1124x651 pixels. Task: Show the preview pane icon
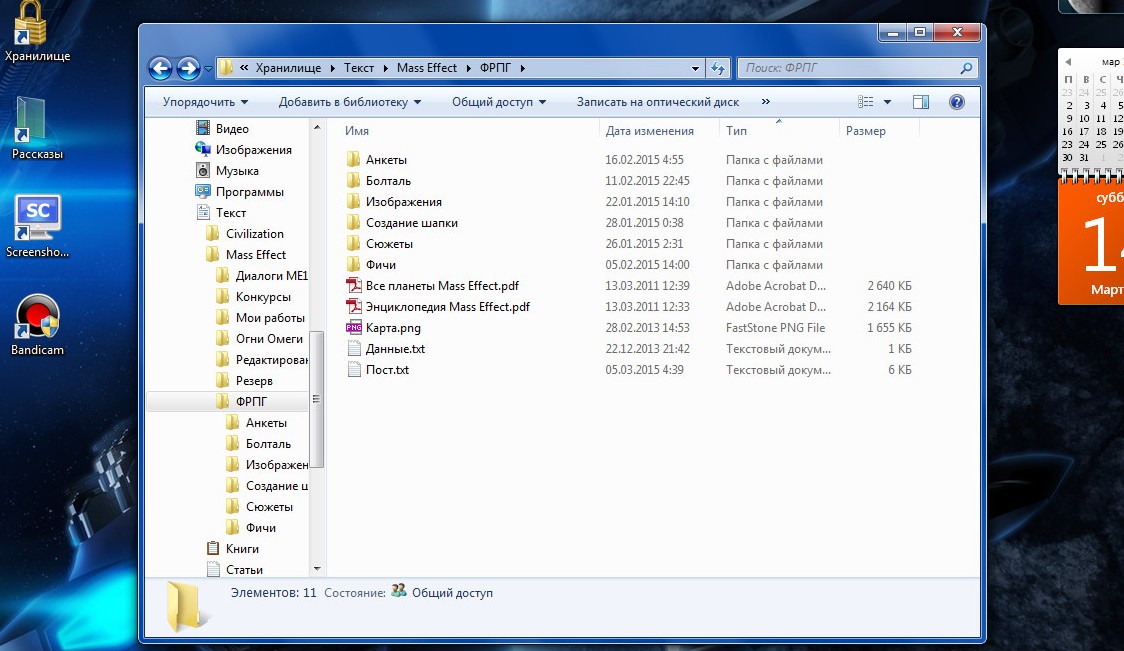[x=921, y=102]
